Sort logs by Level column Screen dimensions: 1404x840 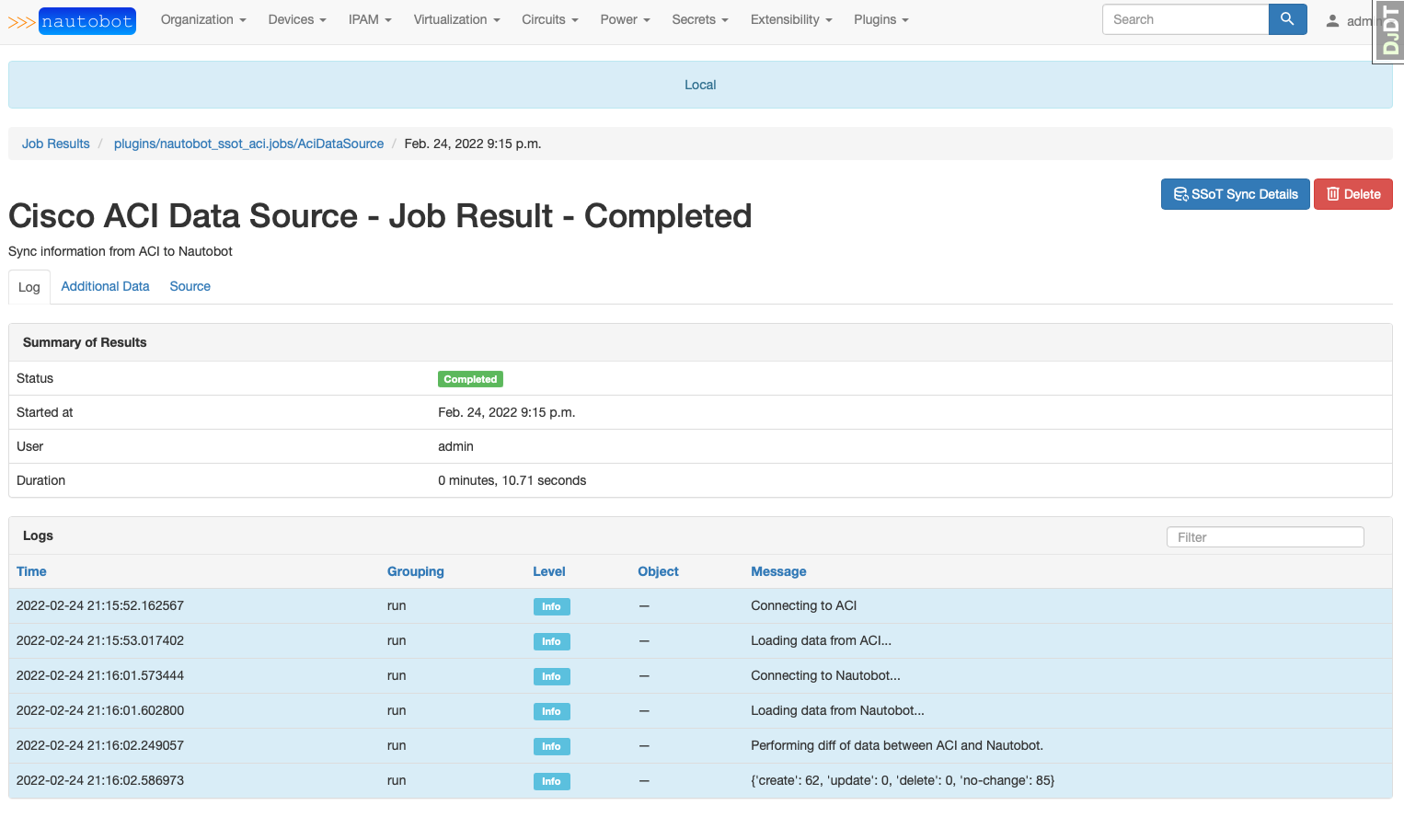pos(549,571)
